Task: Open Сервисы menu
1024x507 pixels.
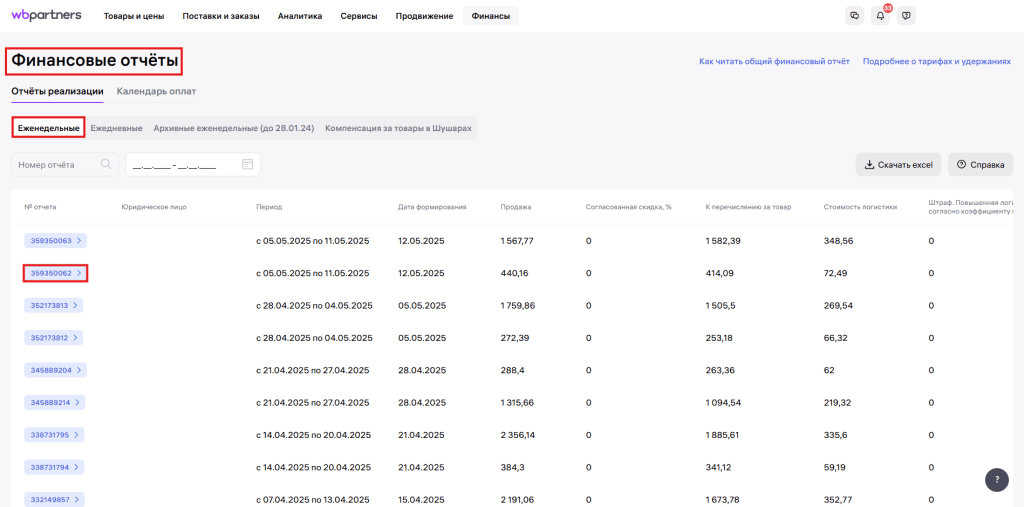Action: (x=359, y=16)
